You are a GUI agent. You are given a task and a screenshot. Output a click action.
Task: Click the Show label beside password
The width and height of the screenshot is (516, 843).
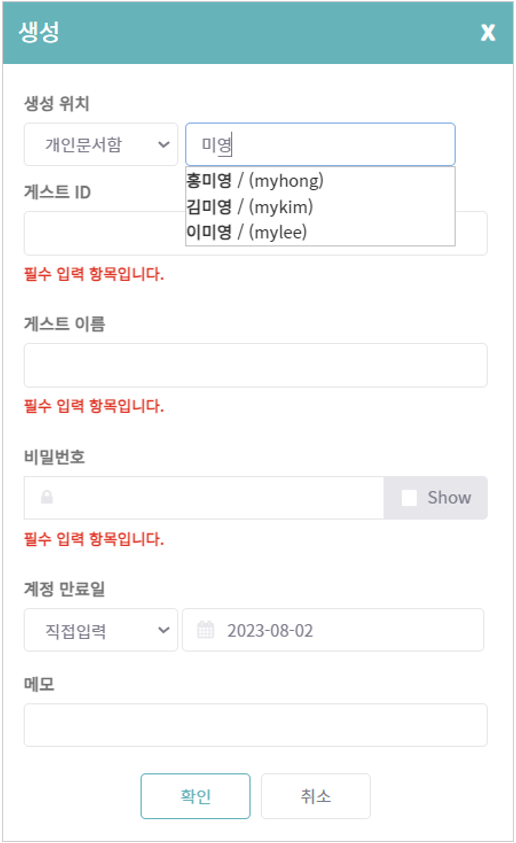tap(449, 498)
